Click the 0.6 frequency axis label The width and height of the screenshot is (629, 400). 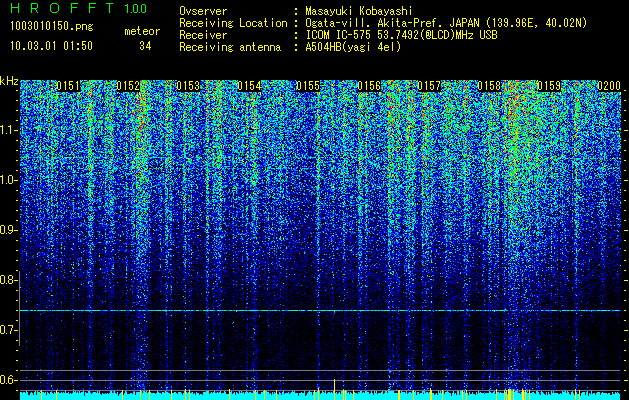pyautogui.click(x=9, y=380)
